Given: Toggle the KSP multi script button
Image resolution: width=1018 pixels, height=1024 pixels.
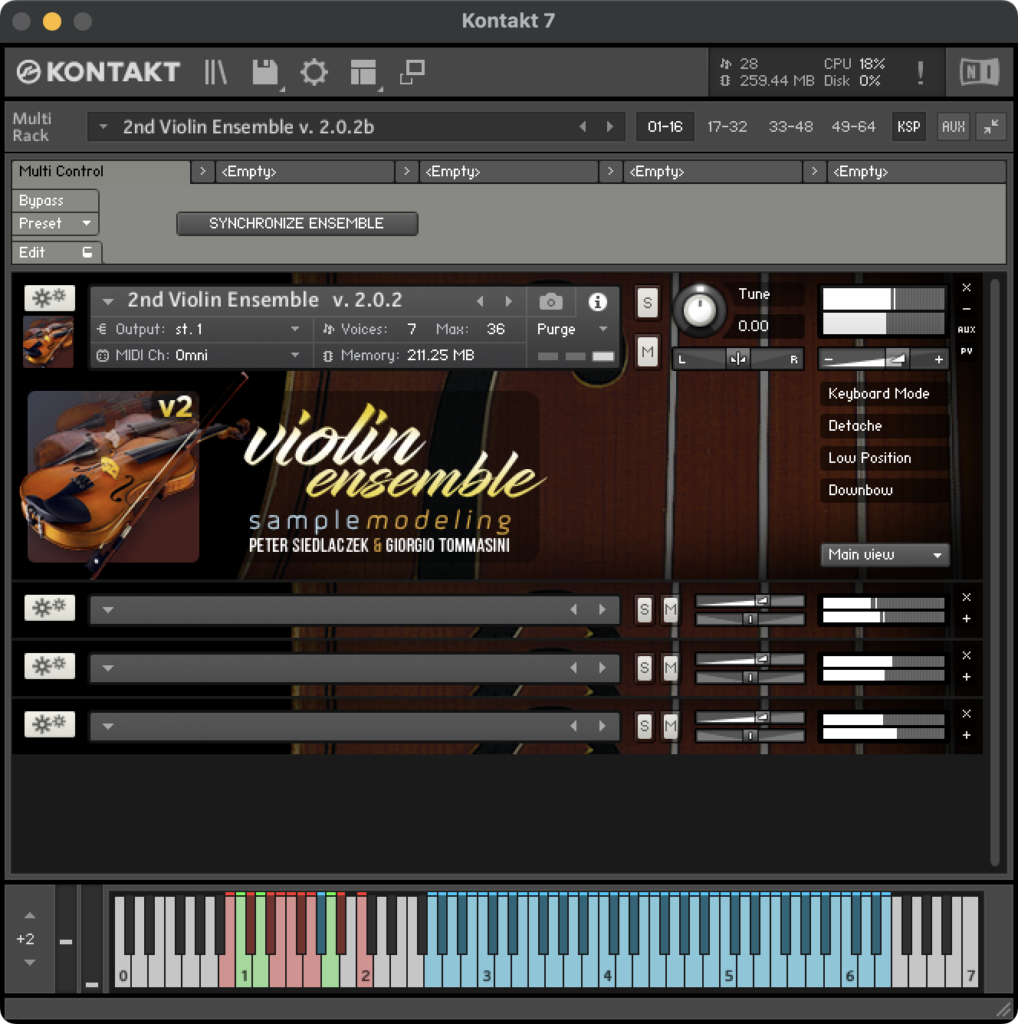Looking at the screenshot, I should [x=908, y=126].
